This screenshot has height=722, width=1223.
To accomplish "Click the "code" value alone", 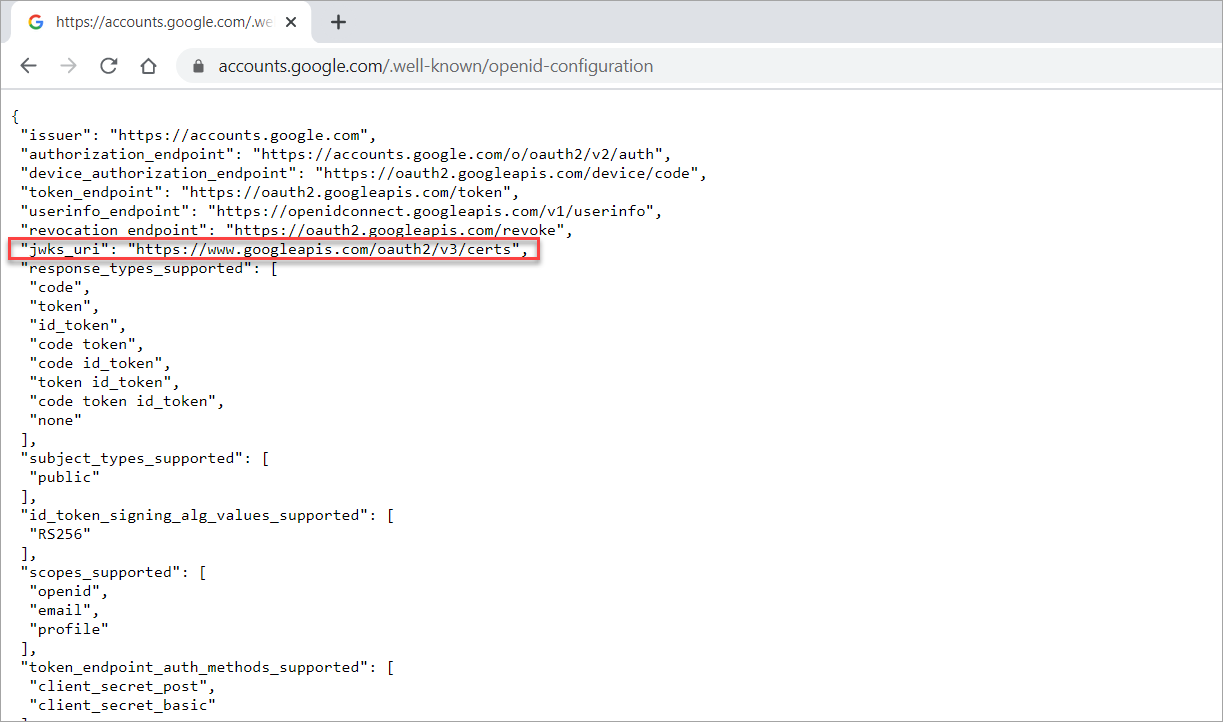I will click(55, 287).
